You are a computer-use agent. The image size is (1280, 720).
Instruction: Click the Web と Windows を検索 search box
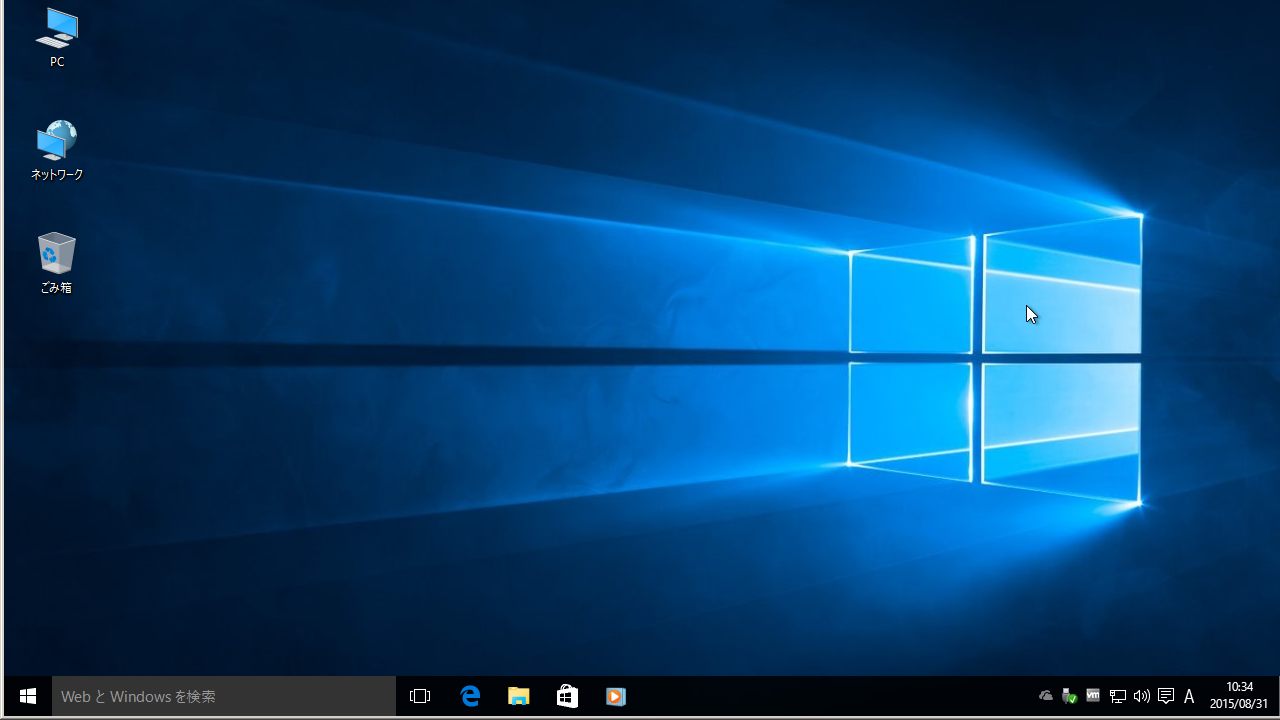[224, 696]
